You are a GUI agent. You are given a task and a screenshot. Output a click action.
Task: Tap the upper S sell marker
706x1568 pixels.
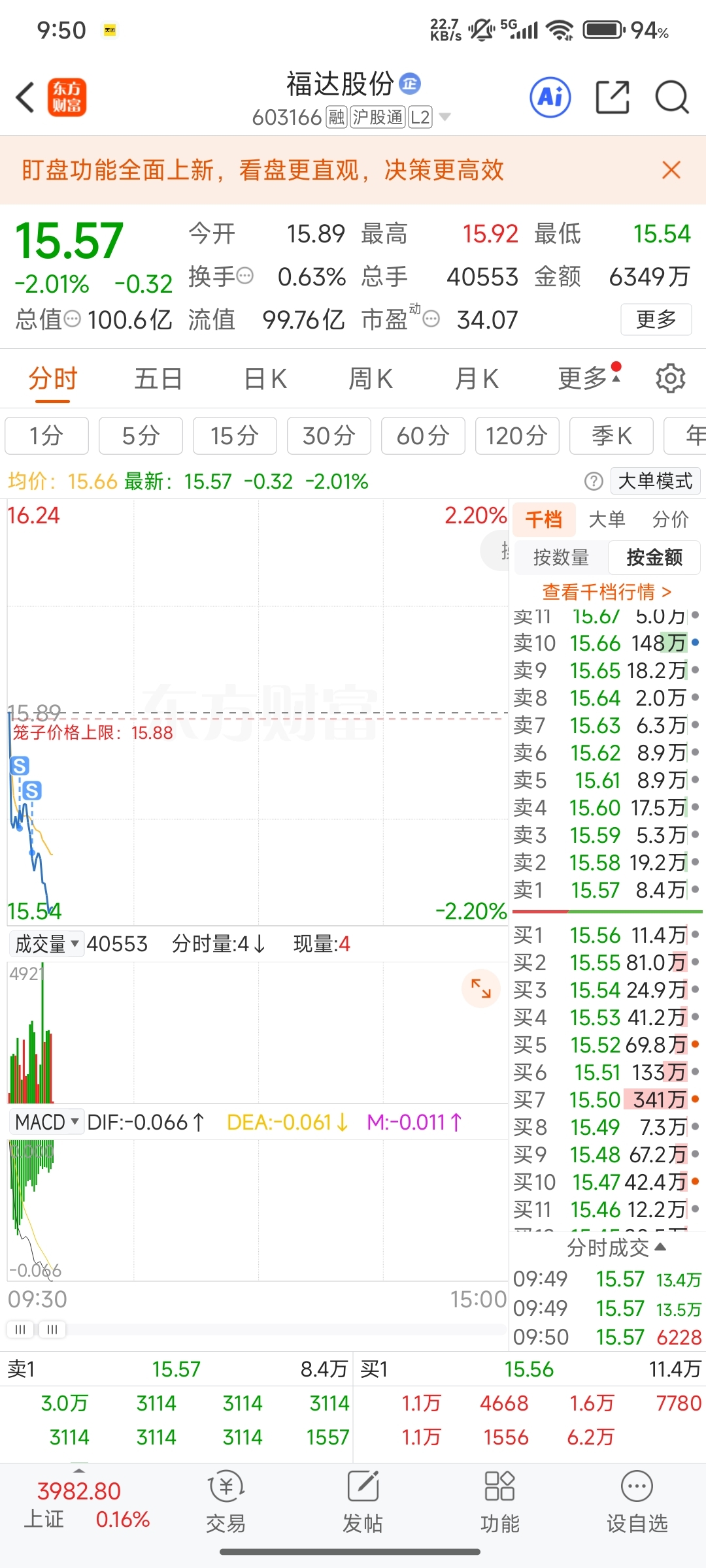(x=20, y=766)
